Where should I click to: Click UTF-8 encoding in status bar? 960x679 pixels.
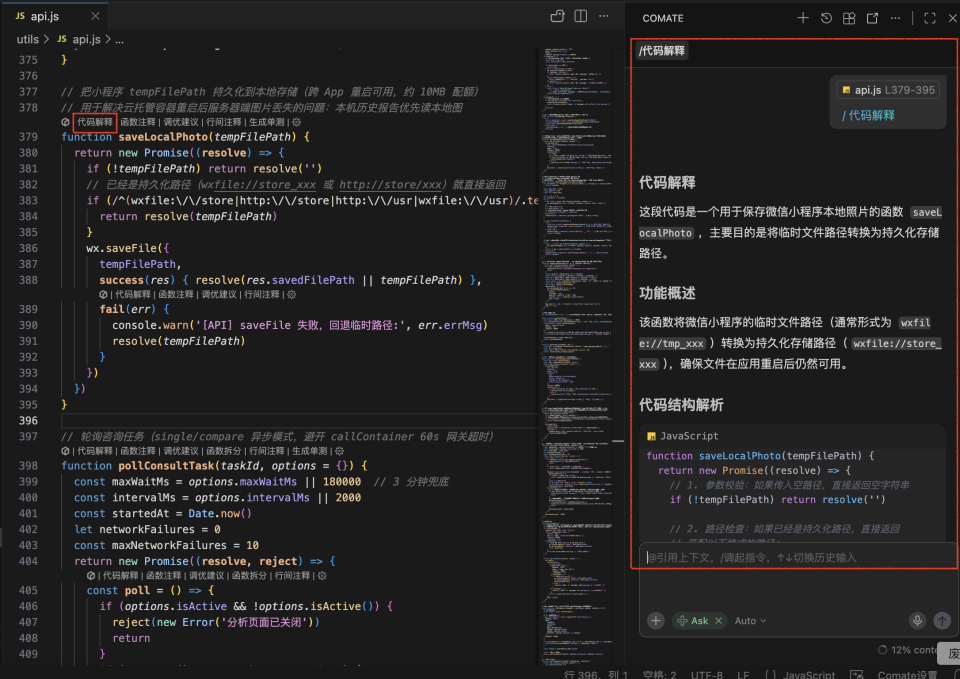click(x=707, y=674)
